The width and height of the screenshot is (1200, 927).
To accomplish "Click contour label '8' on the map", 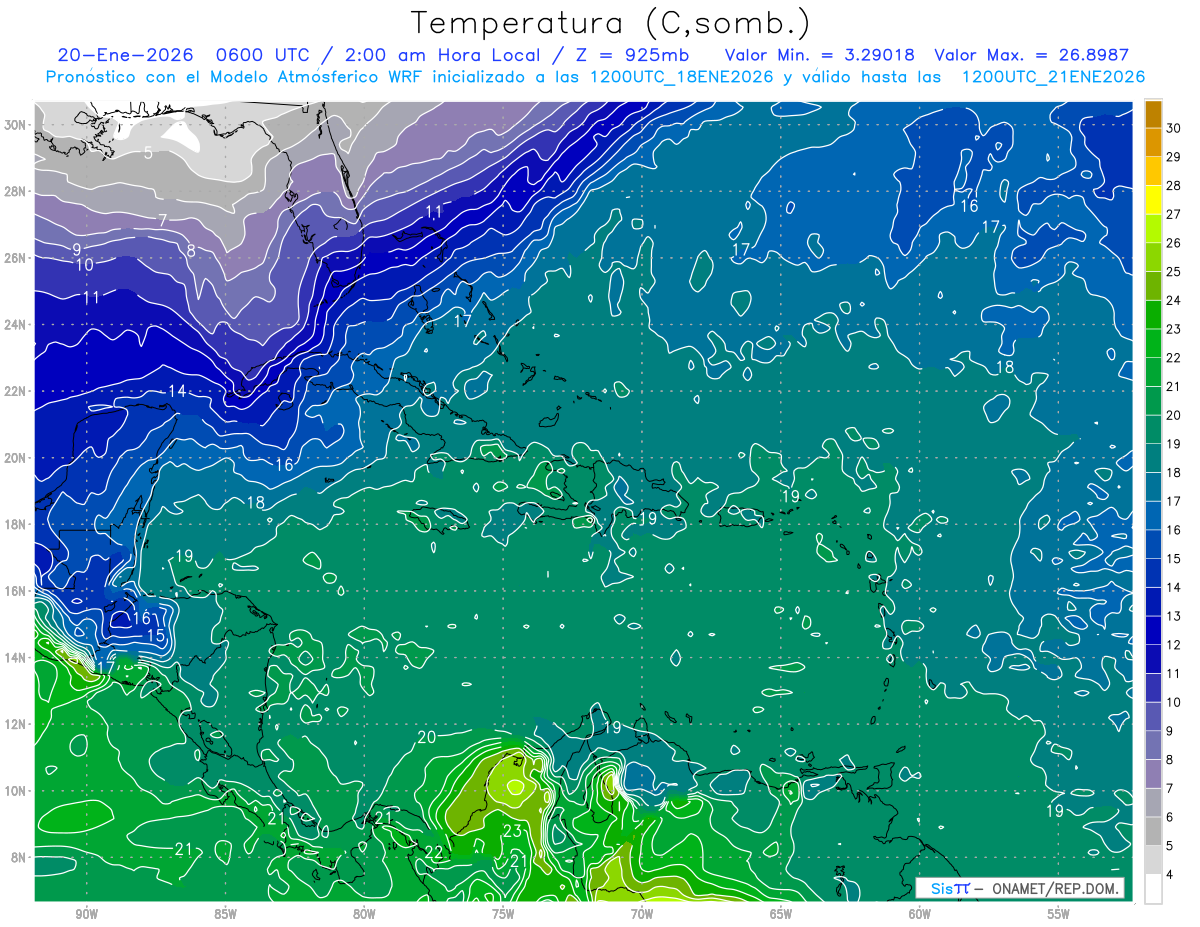I will coord(191,250).
